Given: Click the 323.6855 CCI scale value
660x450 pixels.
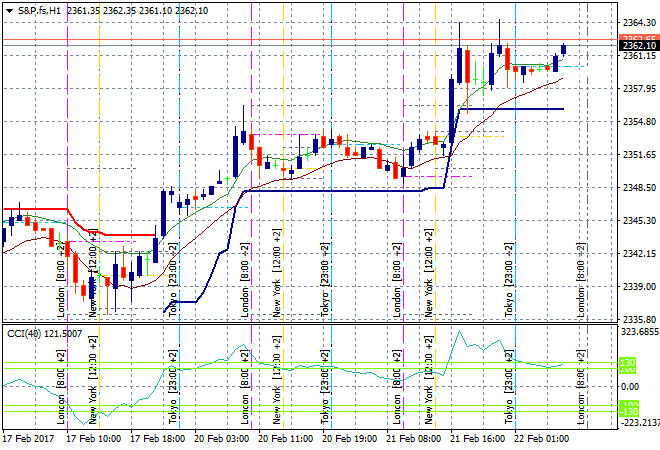Looking at the screenshot, I should [638, 331].
